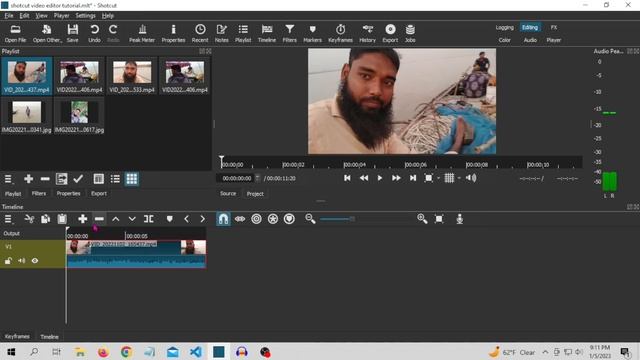The width and height of the screenshot is (640, 360).
Task: Open the View menu
Action: 41,16
